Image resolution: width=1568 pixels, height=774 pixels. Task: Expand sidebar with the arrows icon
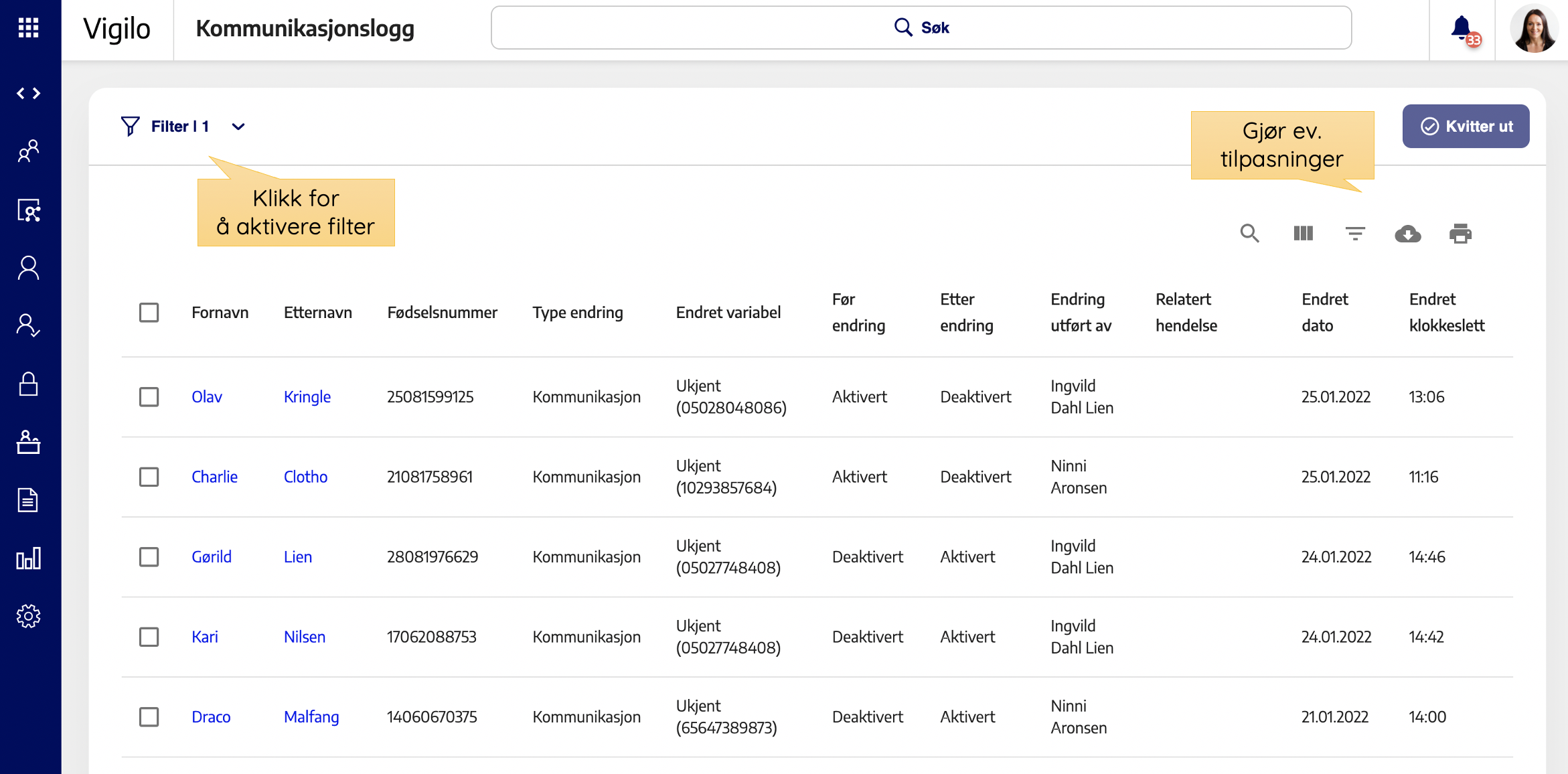point(28,93)
